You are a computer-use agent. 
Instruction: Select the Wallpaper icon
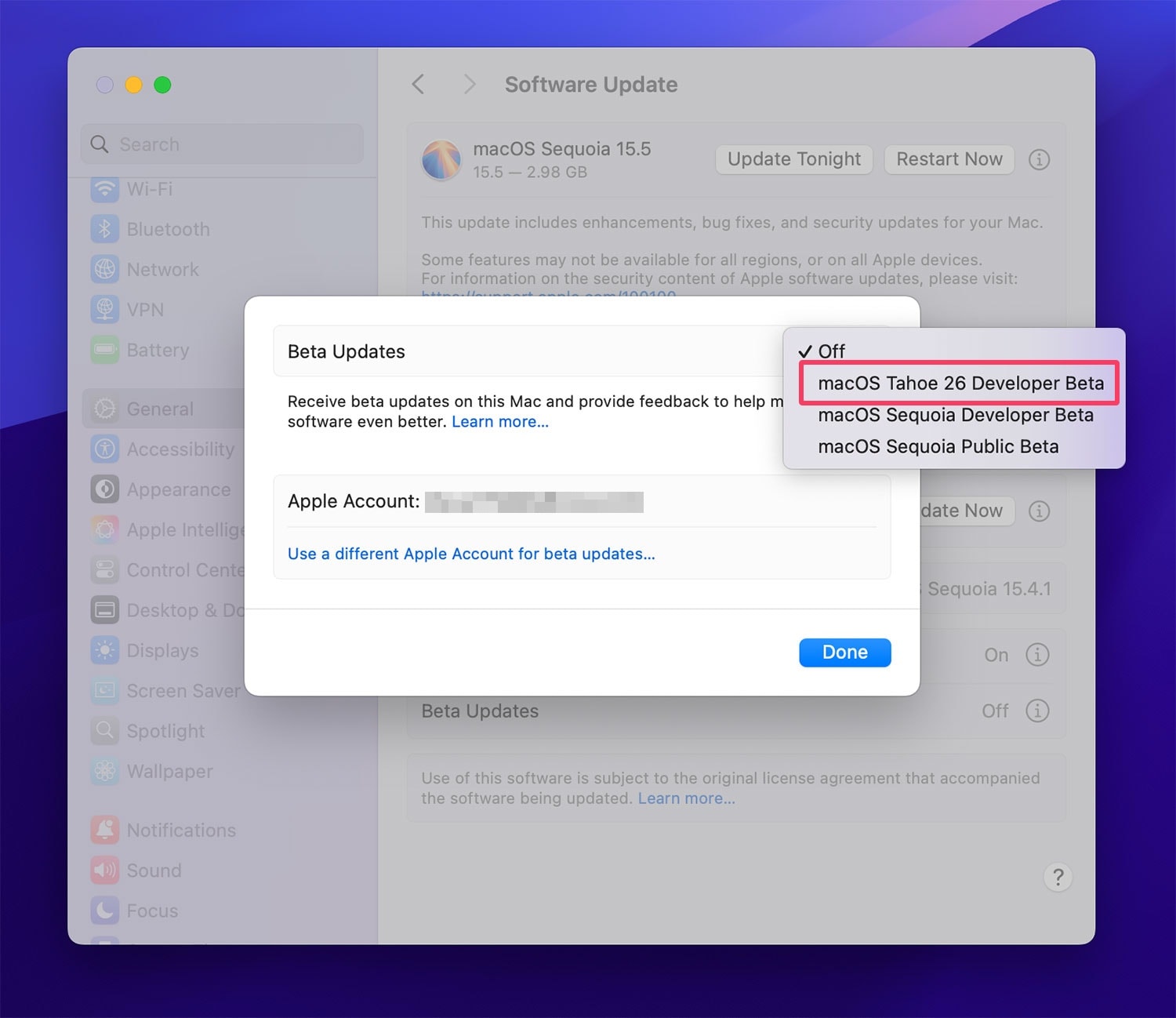coord(104,771)
